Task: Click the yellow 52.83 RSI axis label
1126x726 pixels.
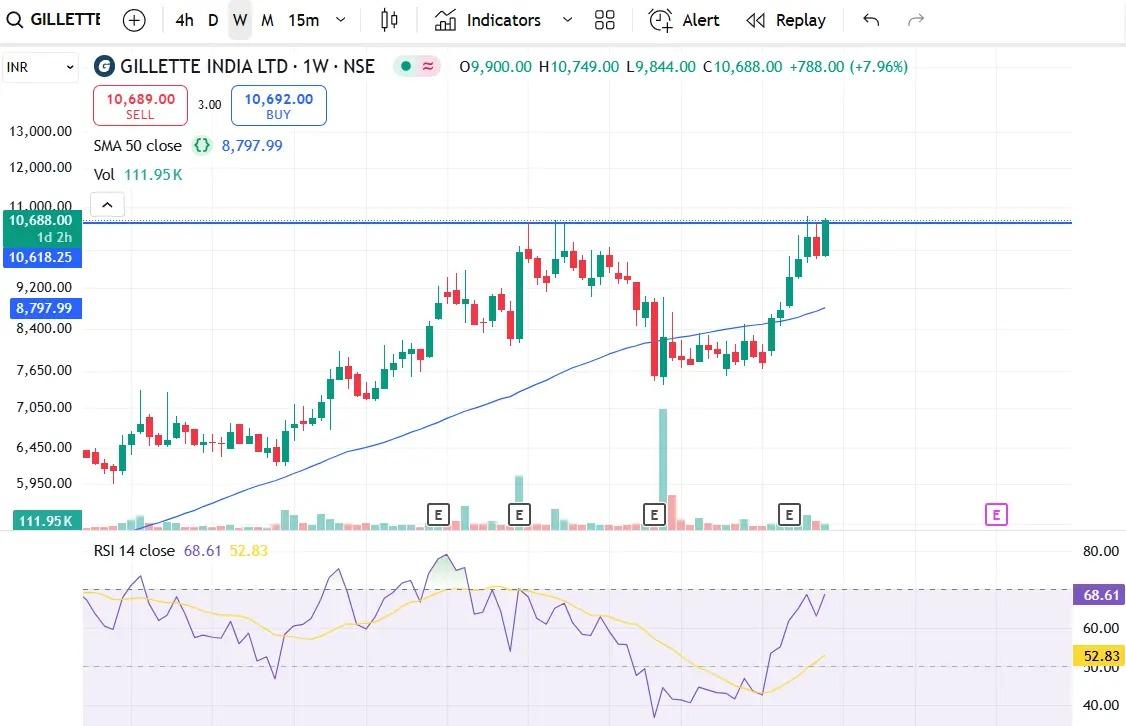Action: point(1099,656)
